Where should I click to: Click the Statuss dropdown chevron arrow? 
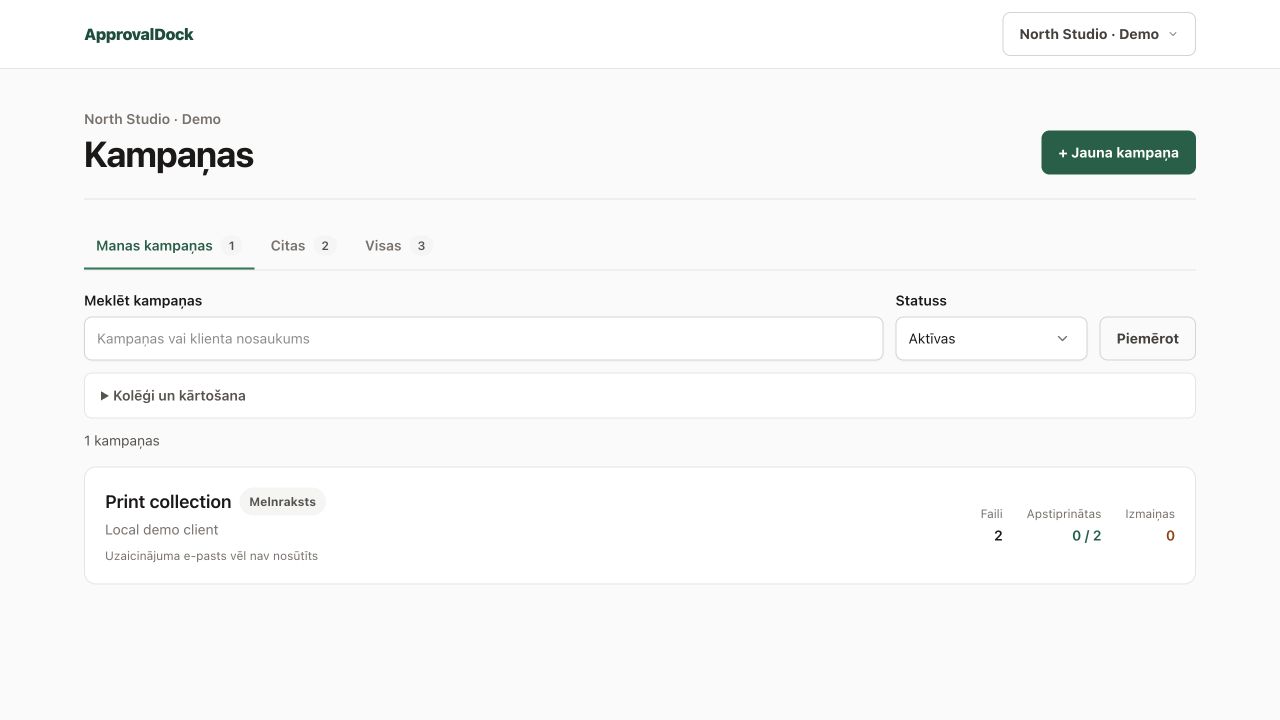1062,339
